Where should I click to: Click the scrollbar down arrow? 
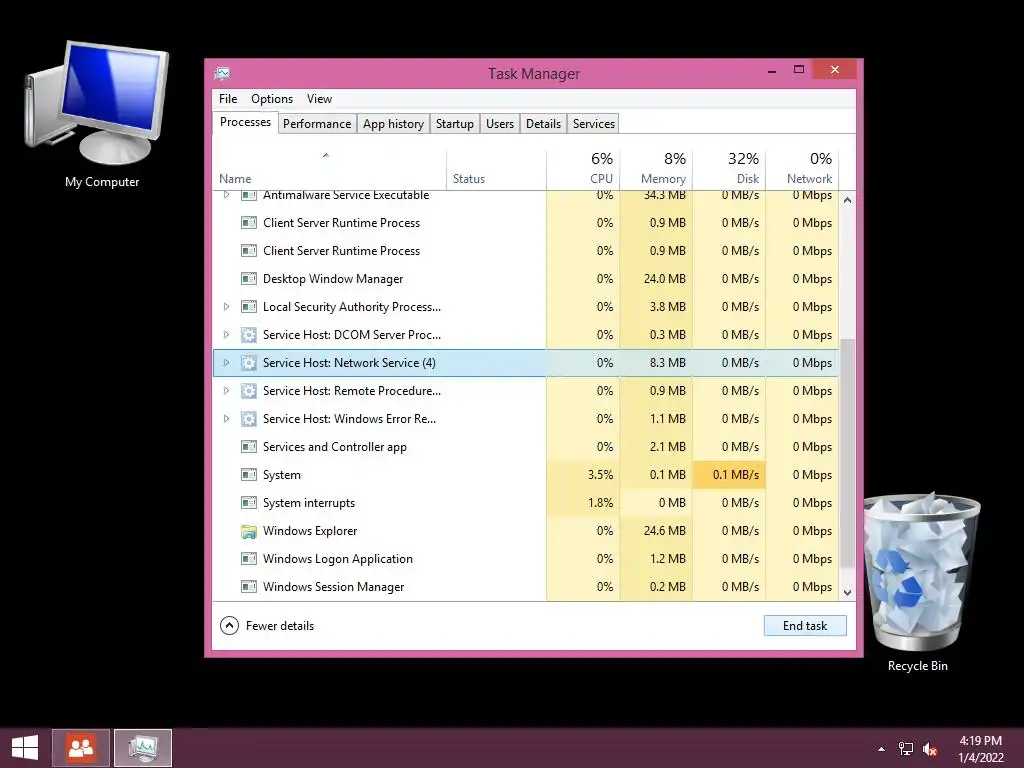tap(847, 593)
